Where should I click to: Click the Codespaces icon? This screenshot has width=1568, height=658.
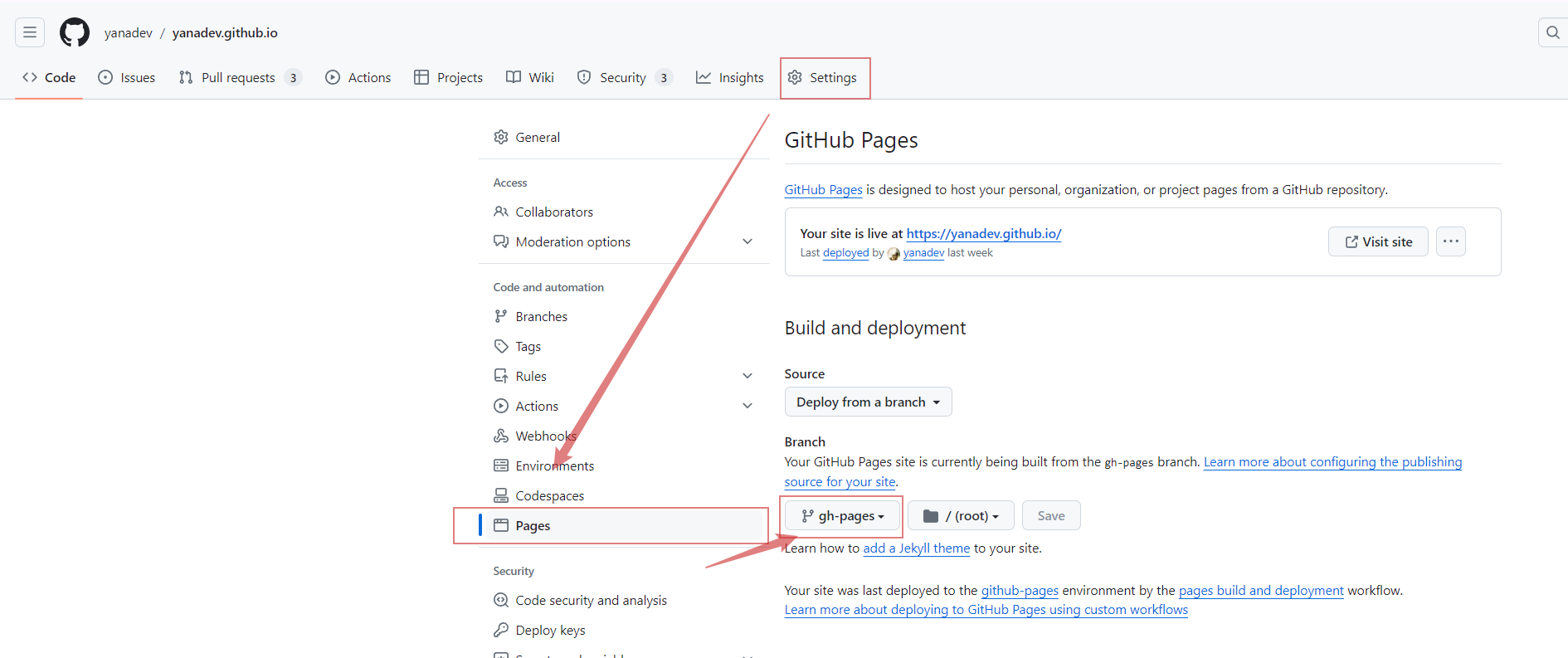pyautogui.click(x=501, y=495)
